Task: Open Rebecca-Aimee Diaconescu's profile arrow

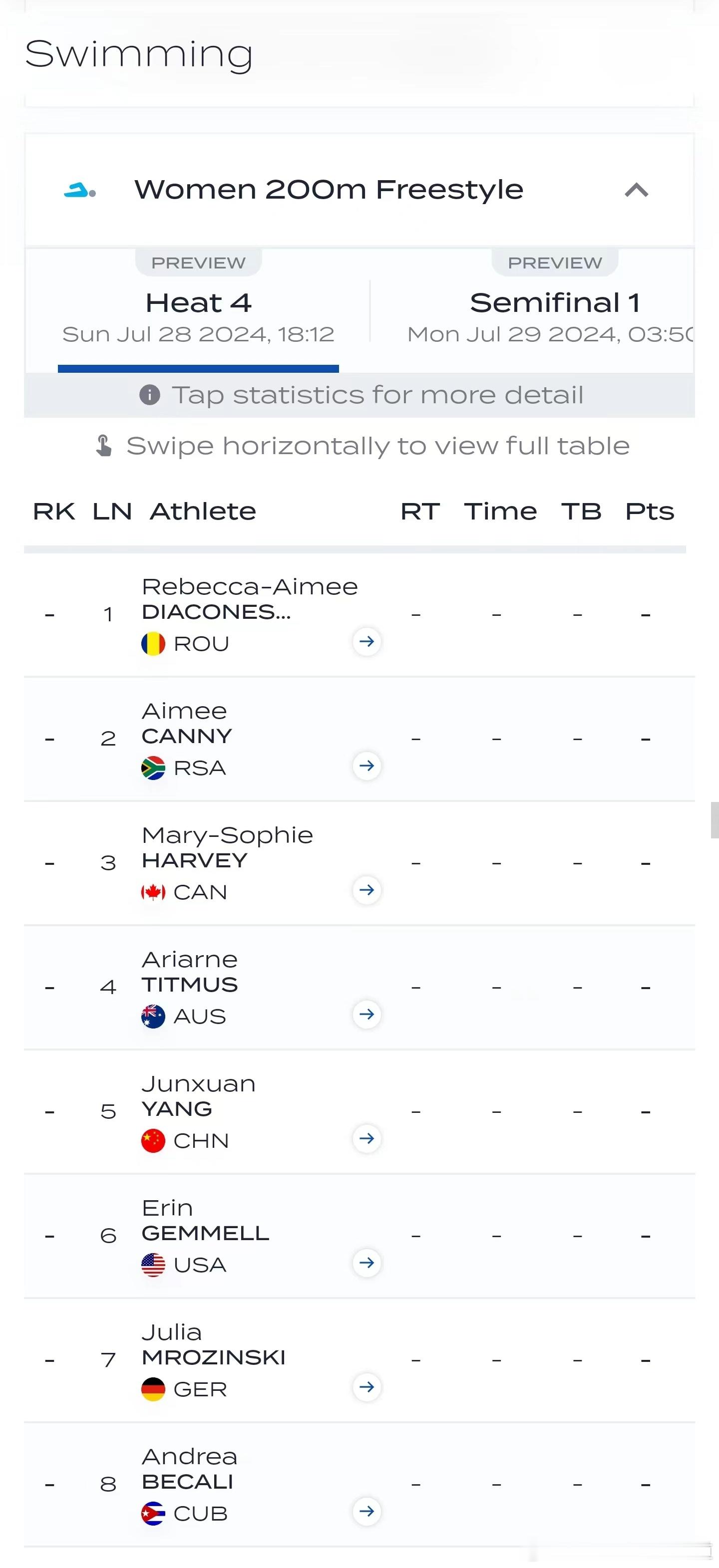Action: point(366,642)
